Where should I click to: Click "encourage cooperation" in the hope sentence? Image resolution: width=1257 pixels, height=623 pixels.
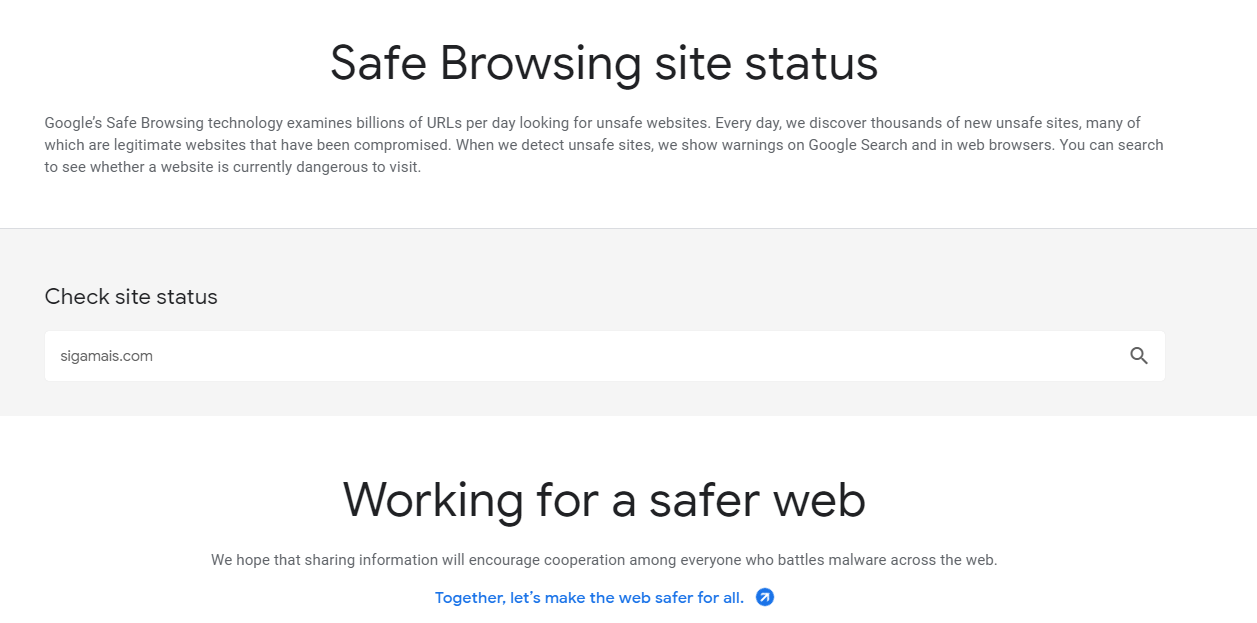coord(549,560)
